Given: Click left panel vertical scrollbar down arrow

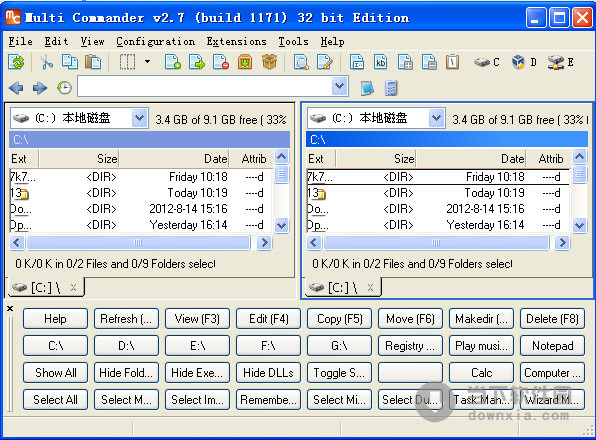Looking at the screenshot, I should tap(281, 225).
